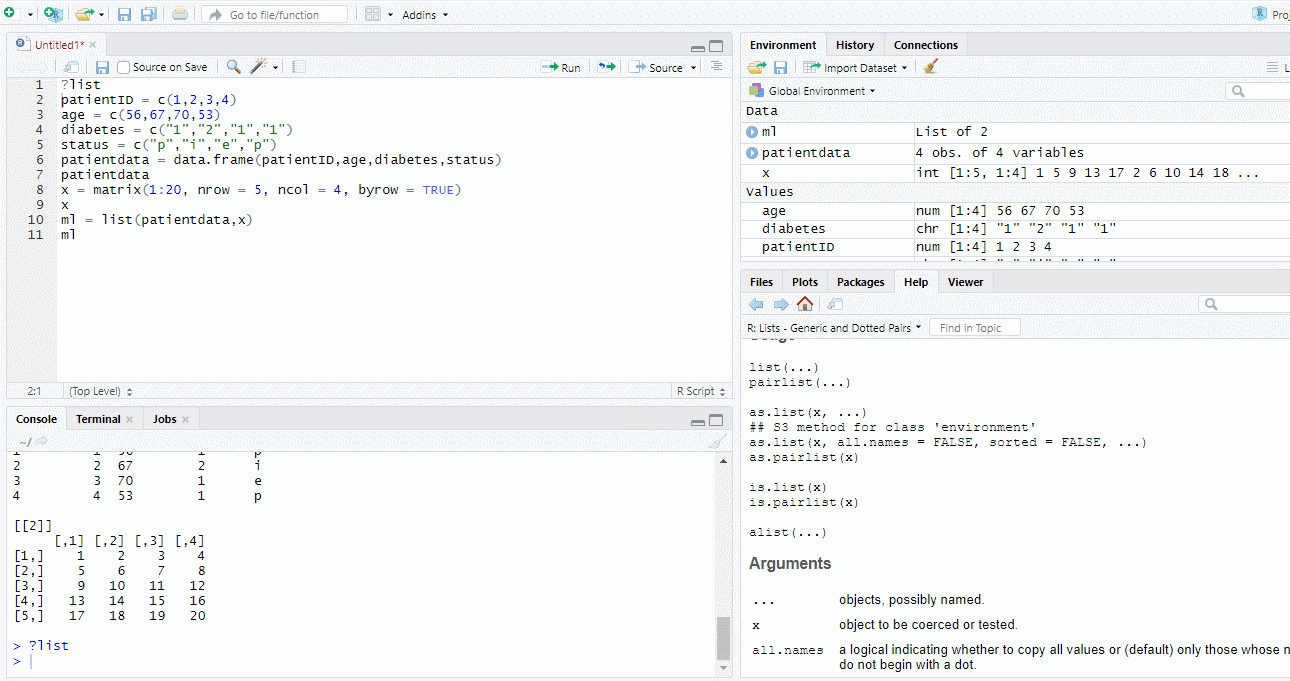Expand the m1 list in Environment
Image resolution: width=1290 pixels, height=681 pixels.
[751, 131]
